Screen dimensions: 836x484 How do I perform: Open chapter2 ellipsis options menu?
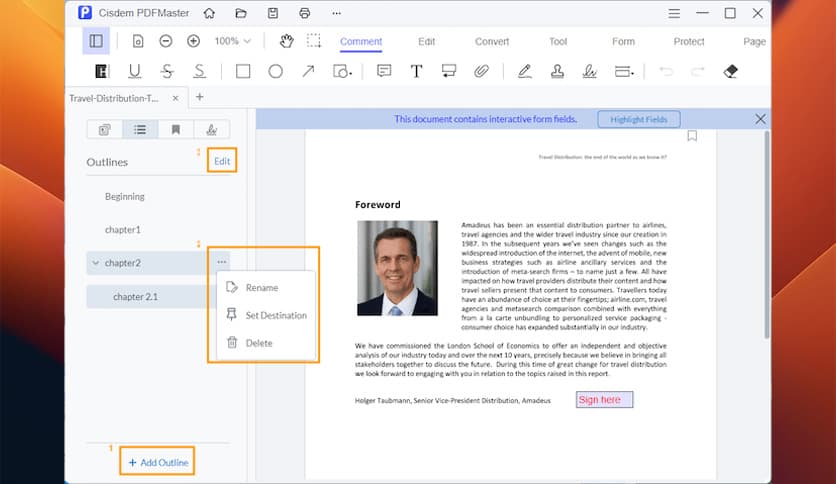pos(222,262)
